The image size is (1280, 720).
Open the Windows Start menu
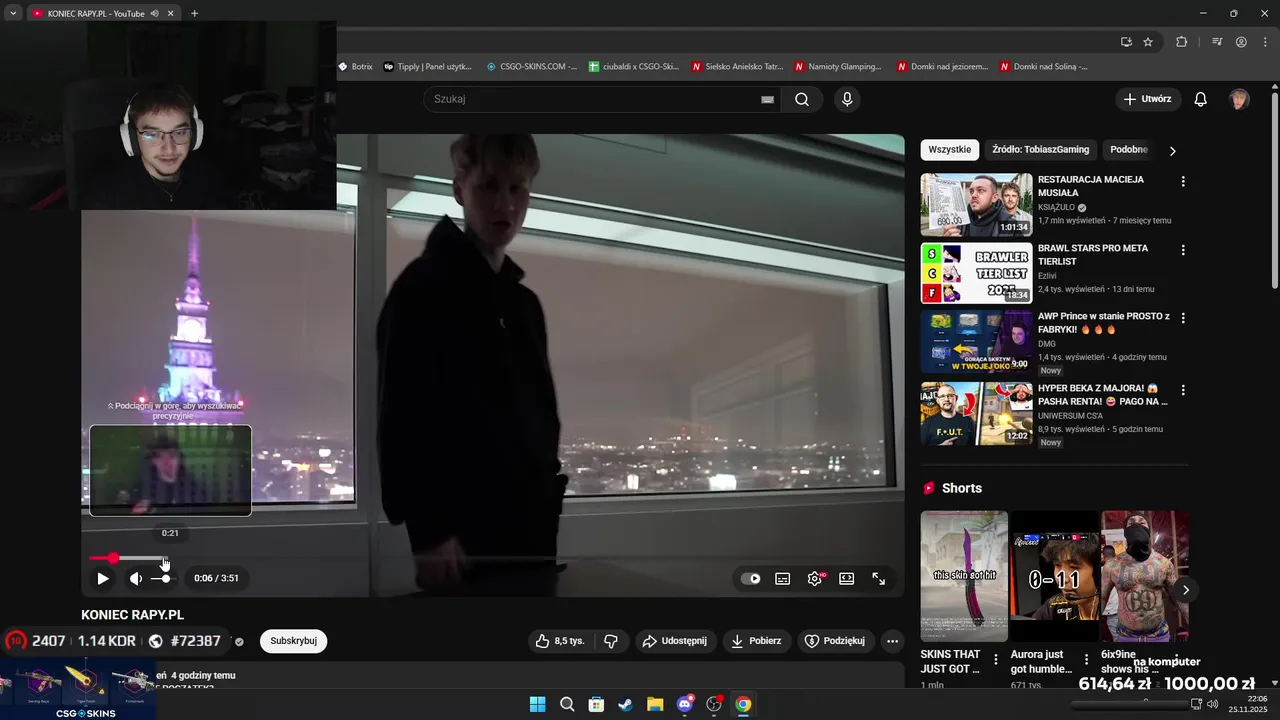[537, 704]
